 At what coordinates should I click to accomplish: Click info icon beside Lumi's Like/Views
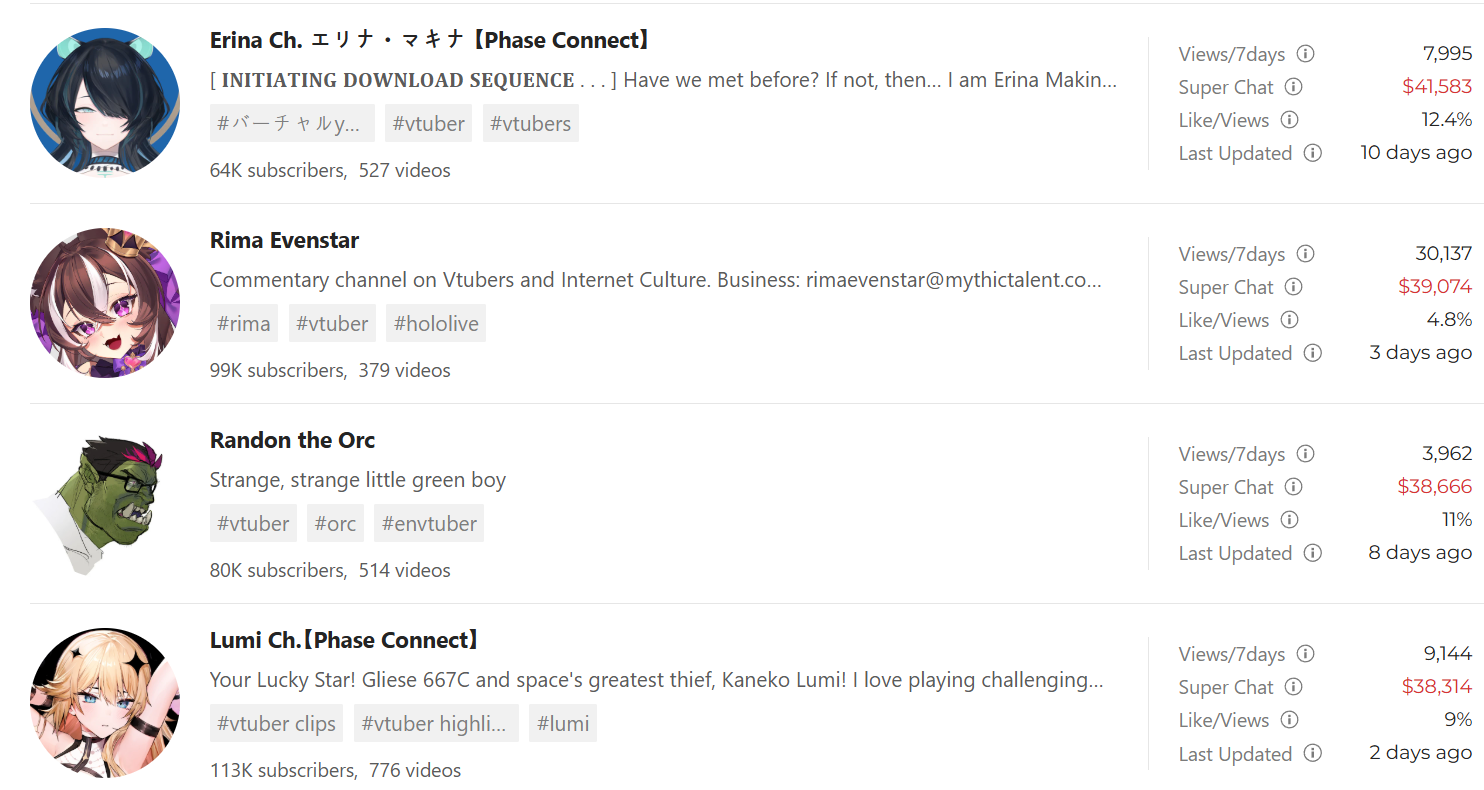point(1290,720)
